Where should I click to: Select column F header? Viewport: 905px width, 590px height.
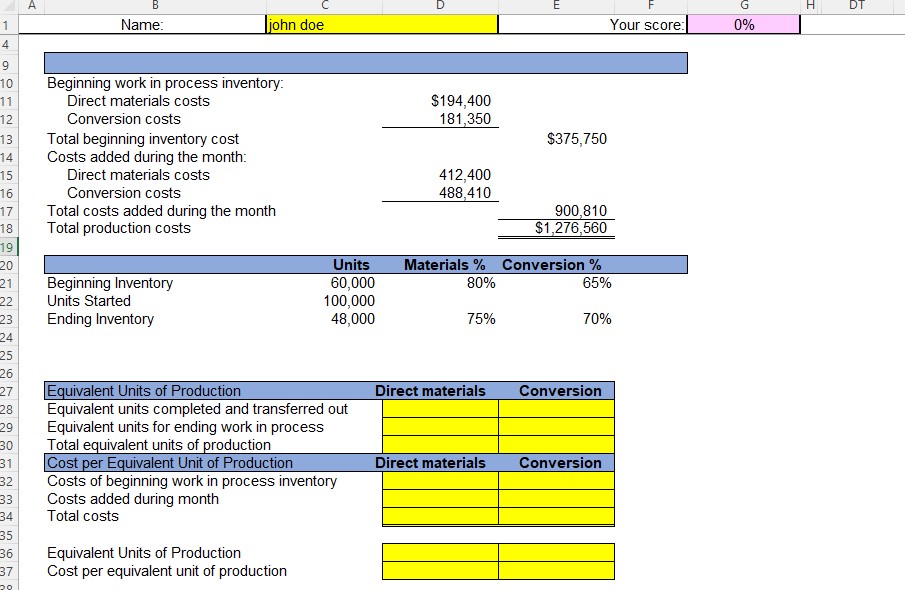(x=651, y=6)
